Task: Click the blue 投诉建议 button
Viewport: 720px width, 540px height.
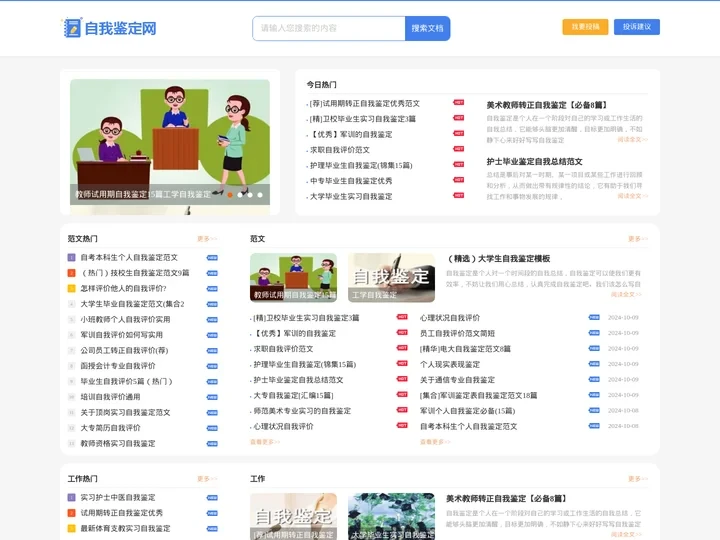Action: coord(636,27)
